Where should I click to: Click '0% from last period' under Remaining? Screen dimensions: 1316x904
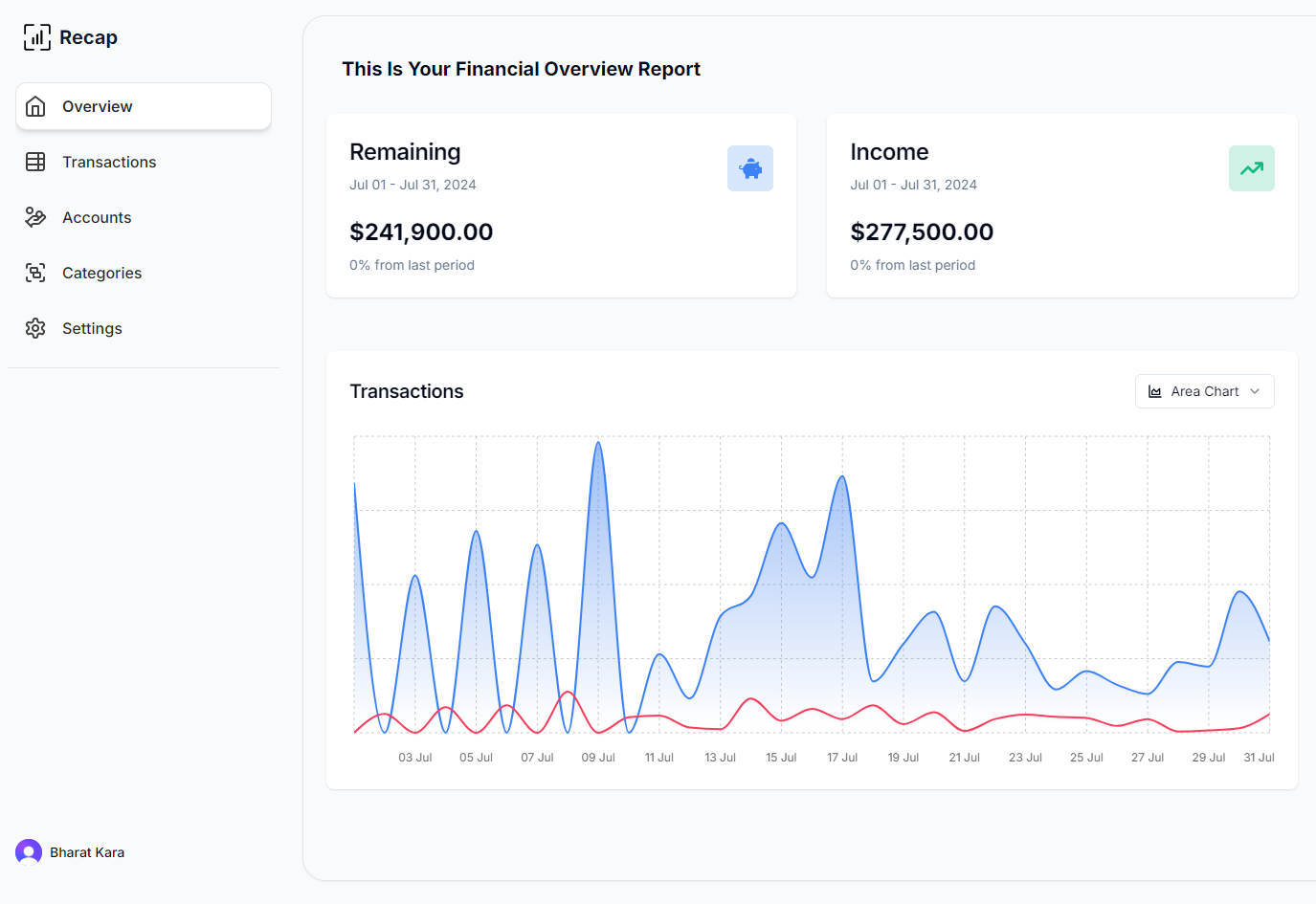[412, 265]
